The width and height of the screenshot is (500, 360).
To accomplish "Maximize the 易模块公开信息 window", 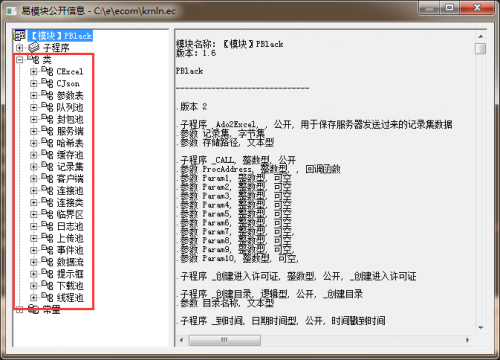I will tap(450, 8).
